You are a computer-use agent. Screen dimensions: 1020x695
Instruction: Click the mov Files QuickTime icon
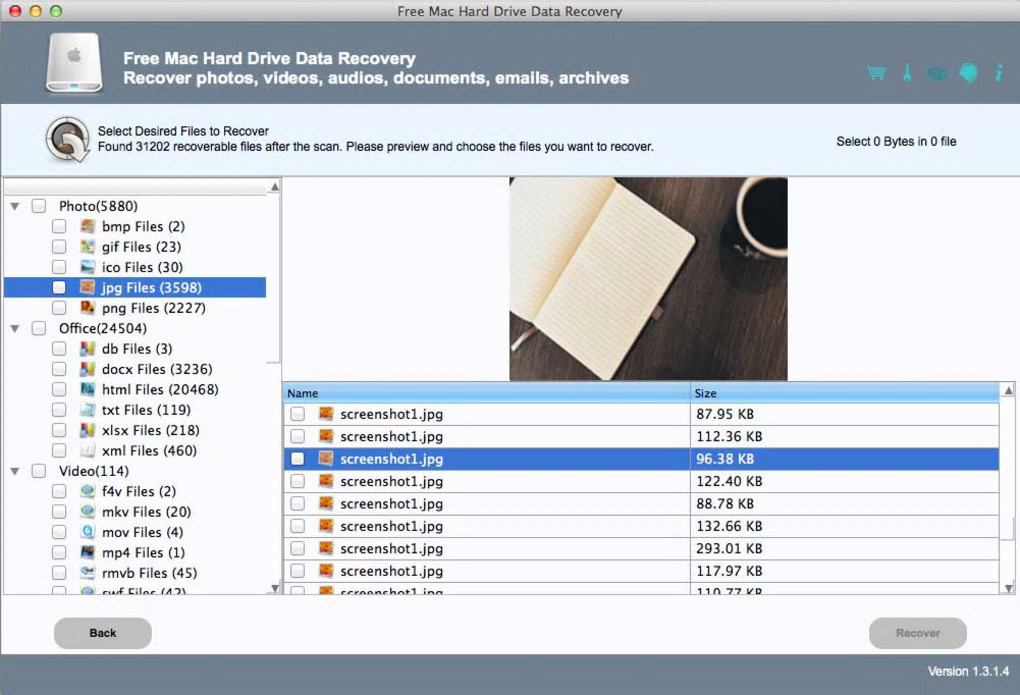[x=87, y=532]
